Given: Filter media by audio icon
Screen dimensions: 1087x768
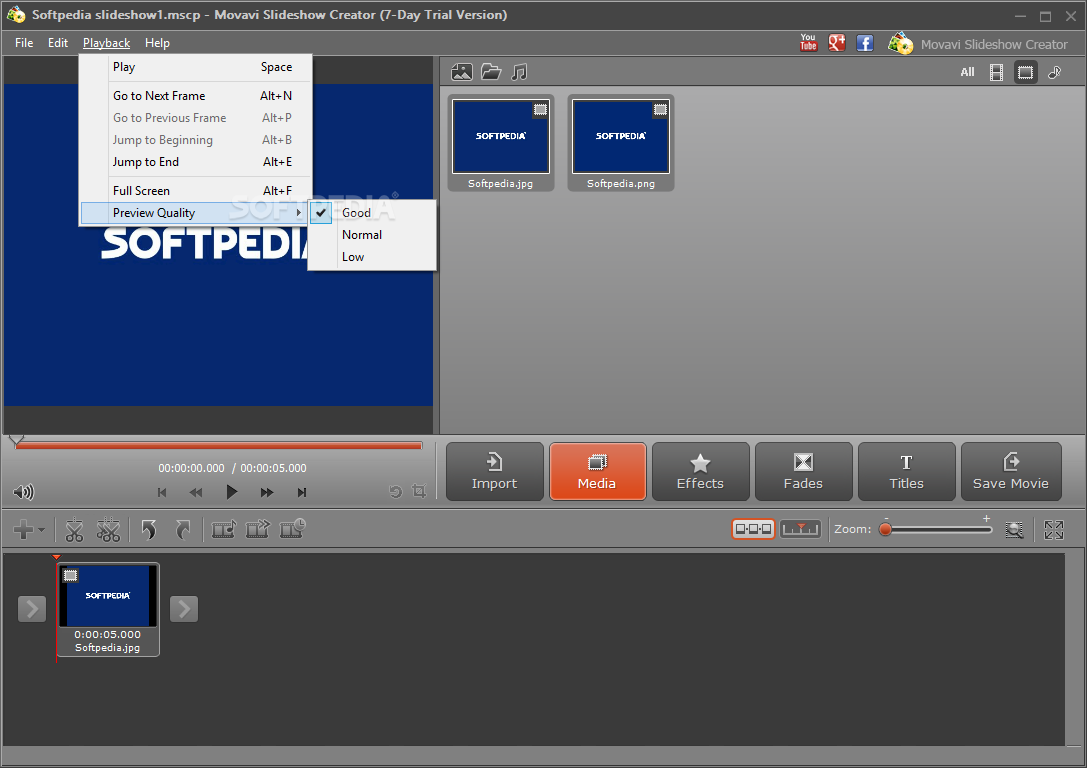Looking at the screenshot, I should click(x=1054, y=72).
